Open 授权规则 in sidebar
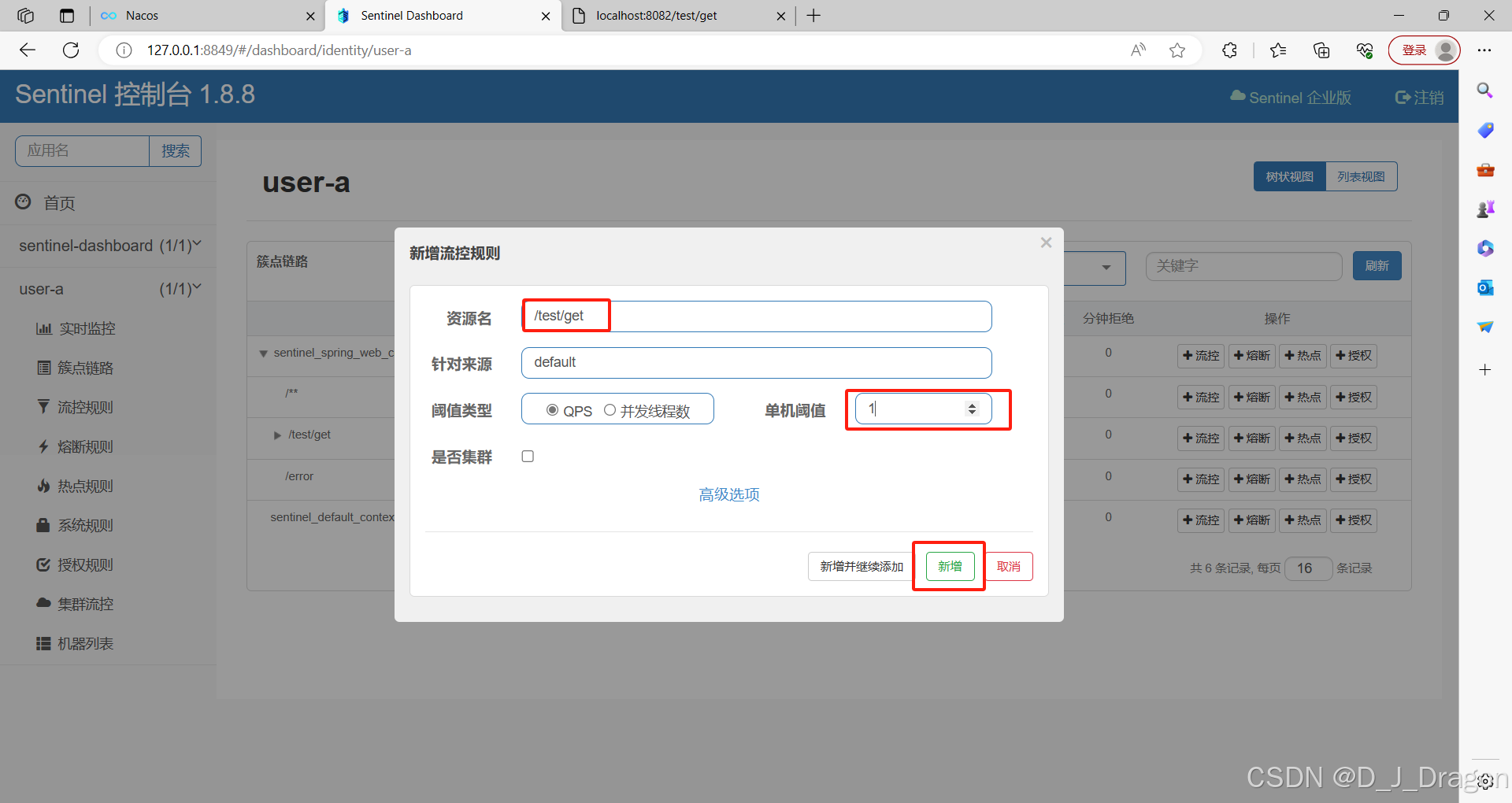Screen dimensions: 1512x803 pyautogui.click(x=87, y=564)
